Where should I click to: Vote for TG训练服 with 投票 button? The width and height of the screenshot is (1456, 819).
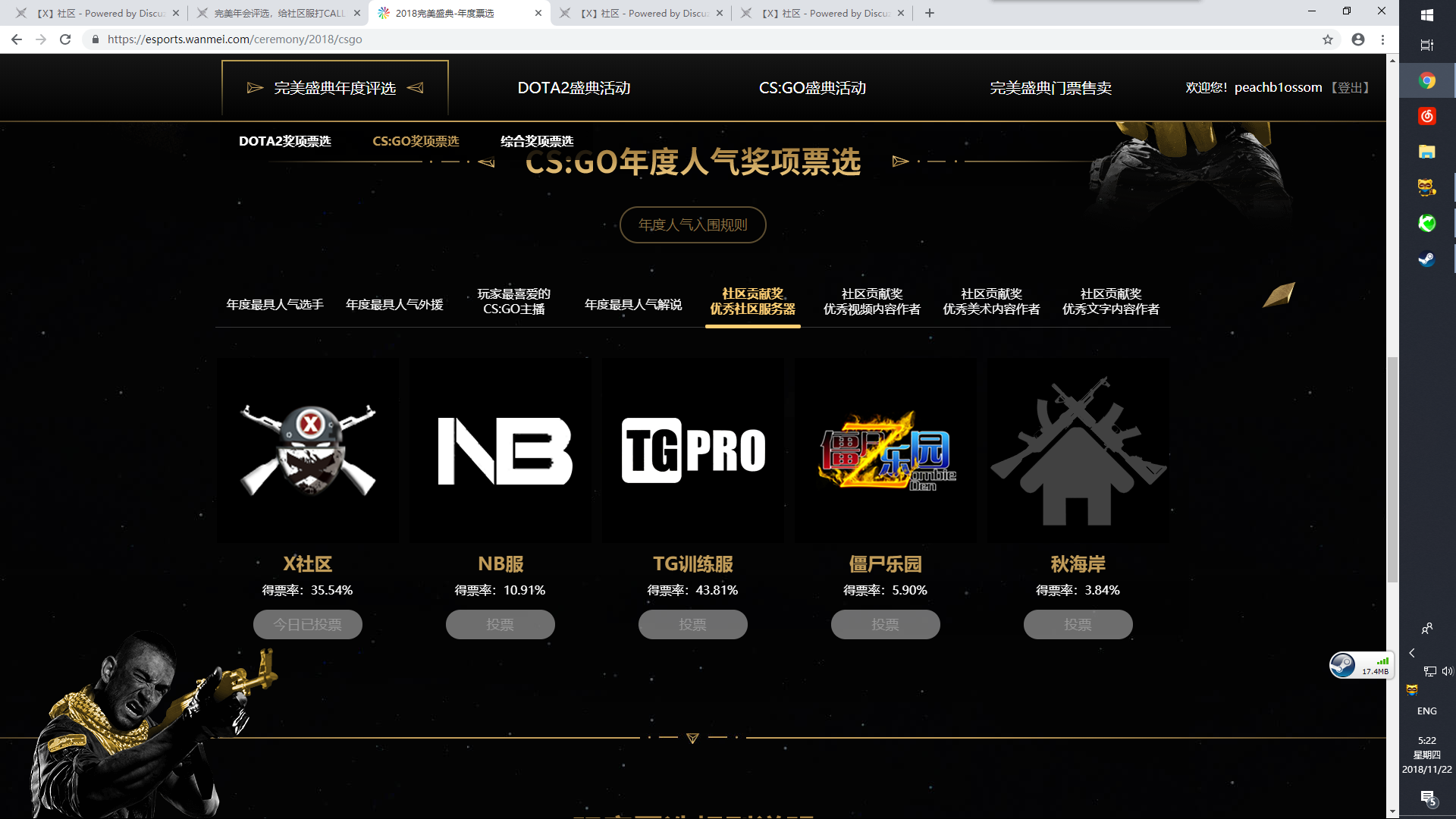pyautogui.click(x=692, y=624)
